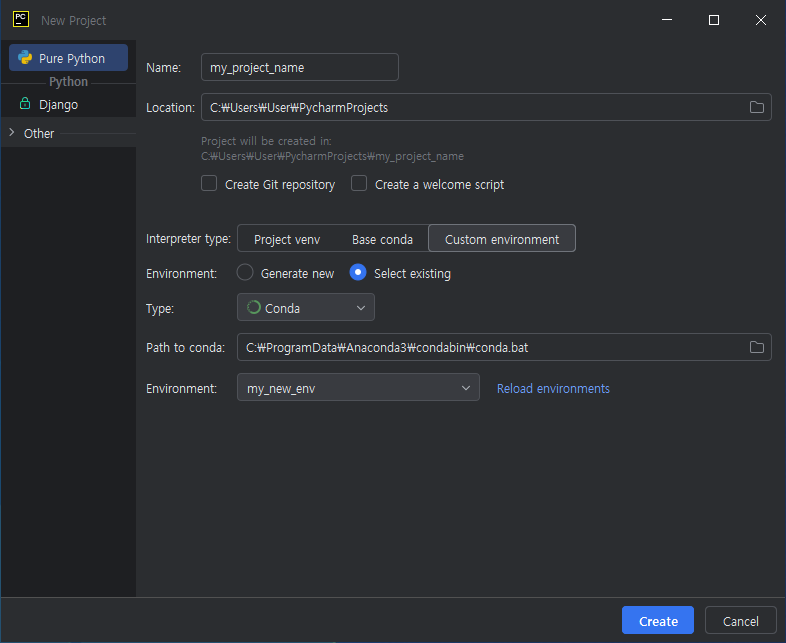Viewport: 786px width, 643px height.
Task: Select the Python logo icon for Pure Python
Action: [25, 58]
